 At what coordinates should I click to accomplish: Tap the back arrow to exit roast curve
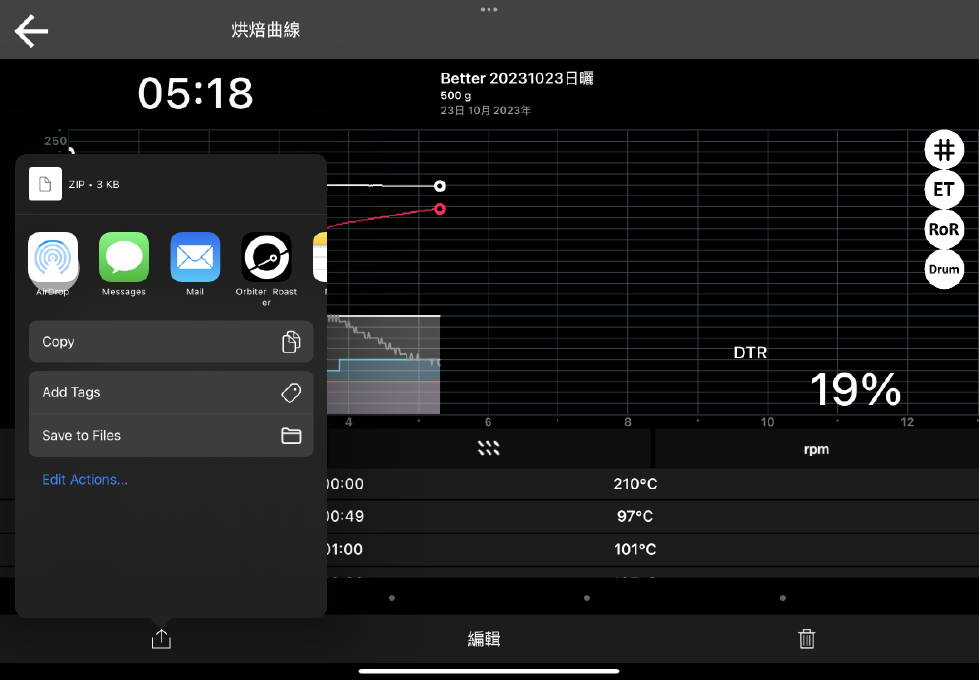30,30
